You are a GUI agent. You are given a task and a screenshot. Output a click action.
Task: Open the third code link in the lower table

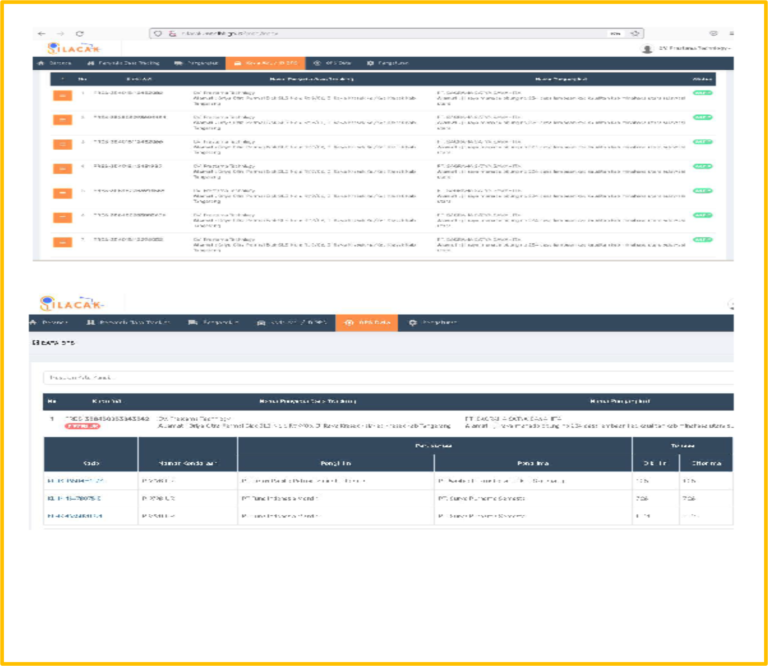[x=75, y=515]
